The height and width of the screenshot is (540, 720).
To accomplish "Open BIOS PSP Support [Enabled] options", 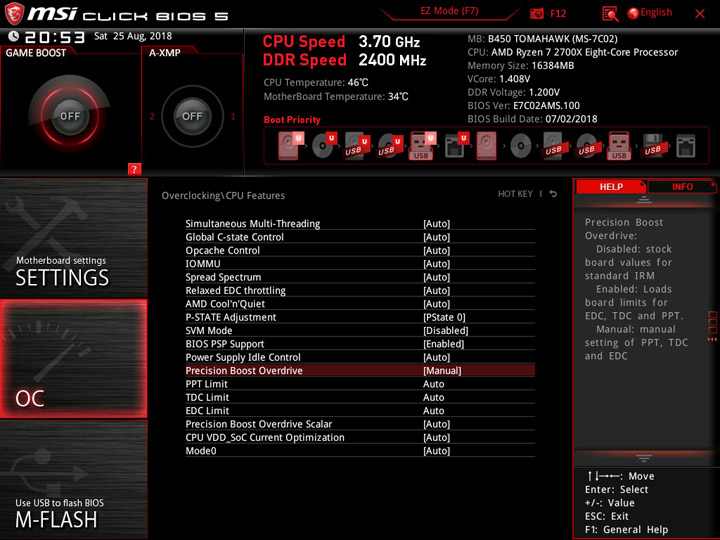I will click(x=443, y=344).
